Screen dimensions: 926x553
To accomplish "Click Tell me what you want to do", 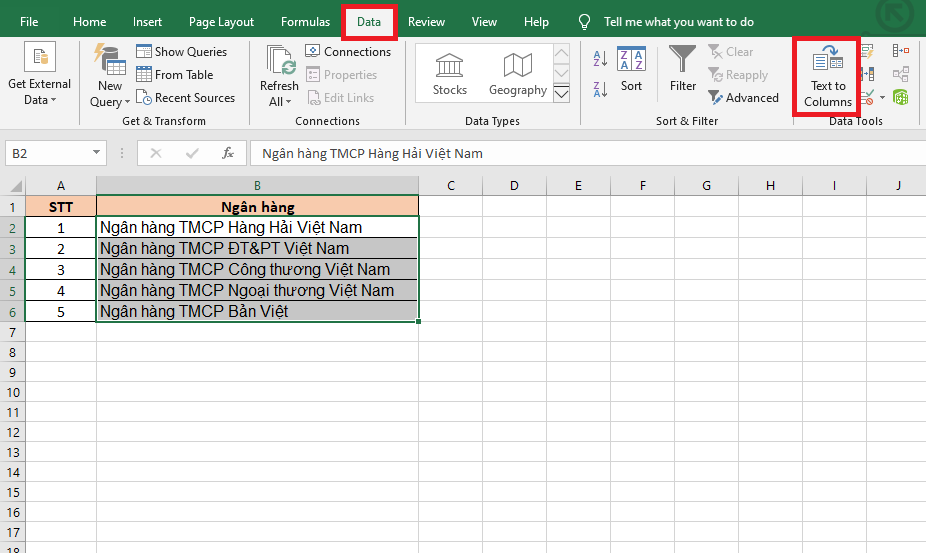I will [x=679, y=22].
